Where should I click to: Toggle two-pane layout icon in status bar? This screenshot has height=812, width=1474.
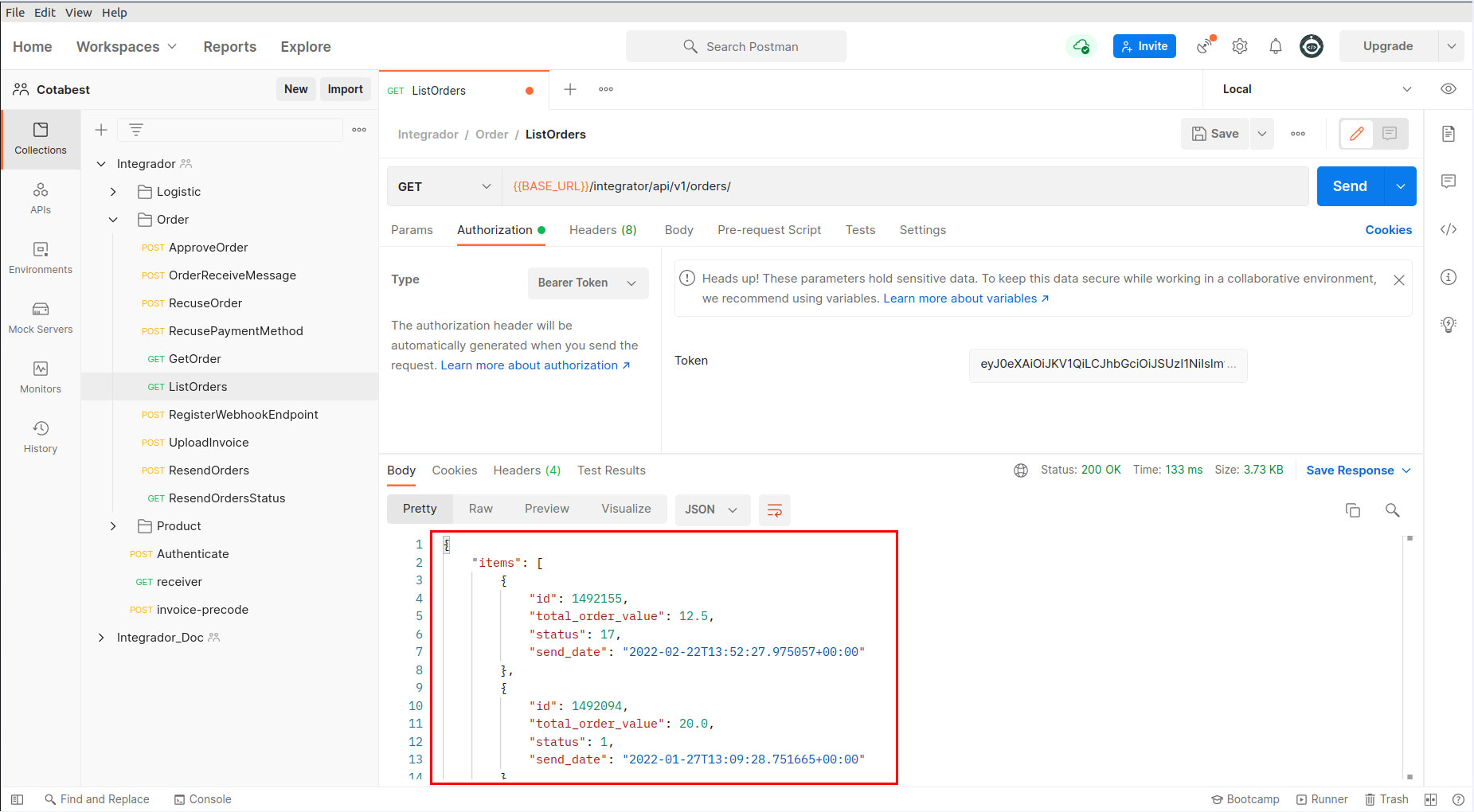1431,799
